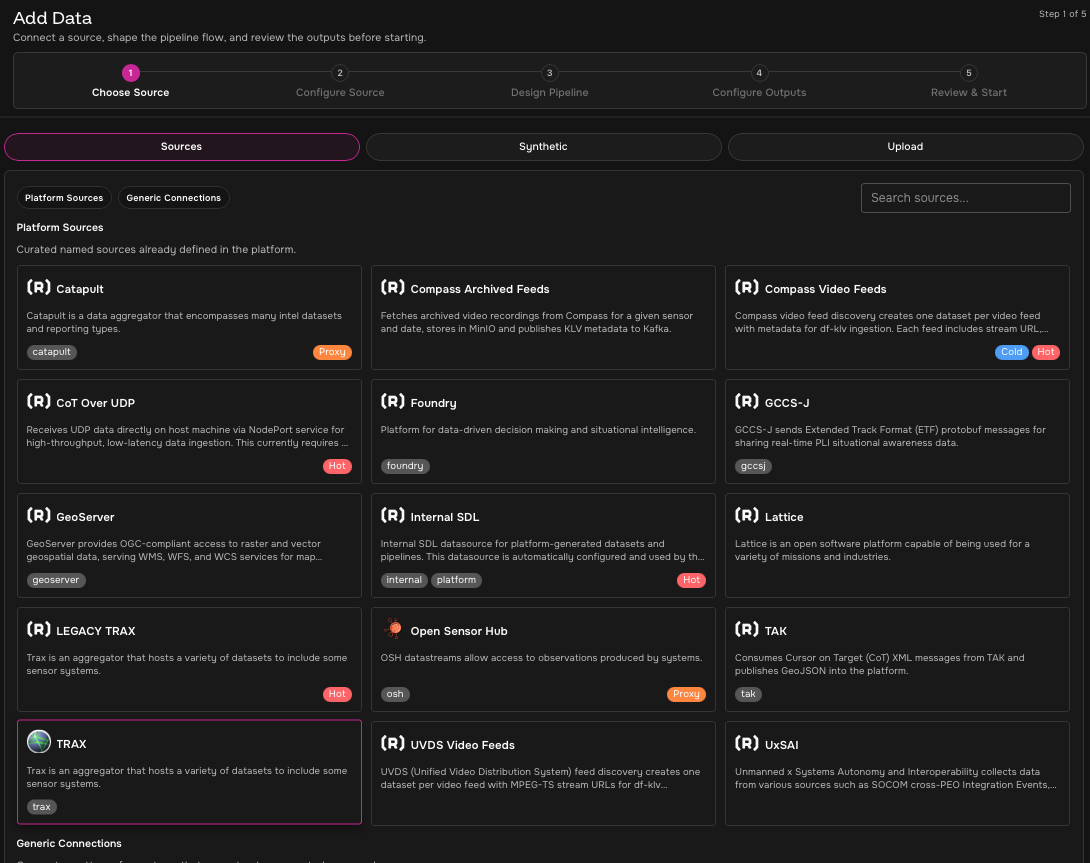Switch to the Synthetic tab
1090x863 pixels.
tap(543, 147)
